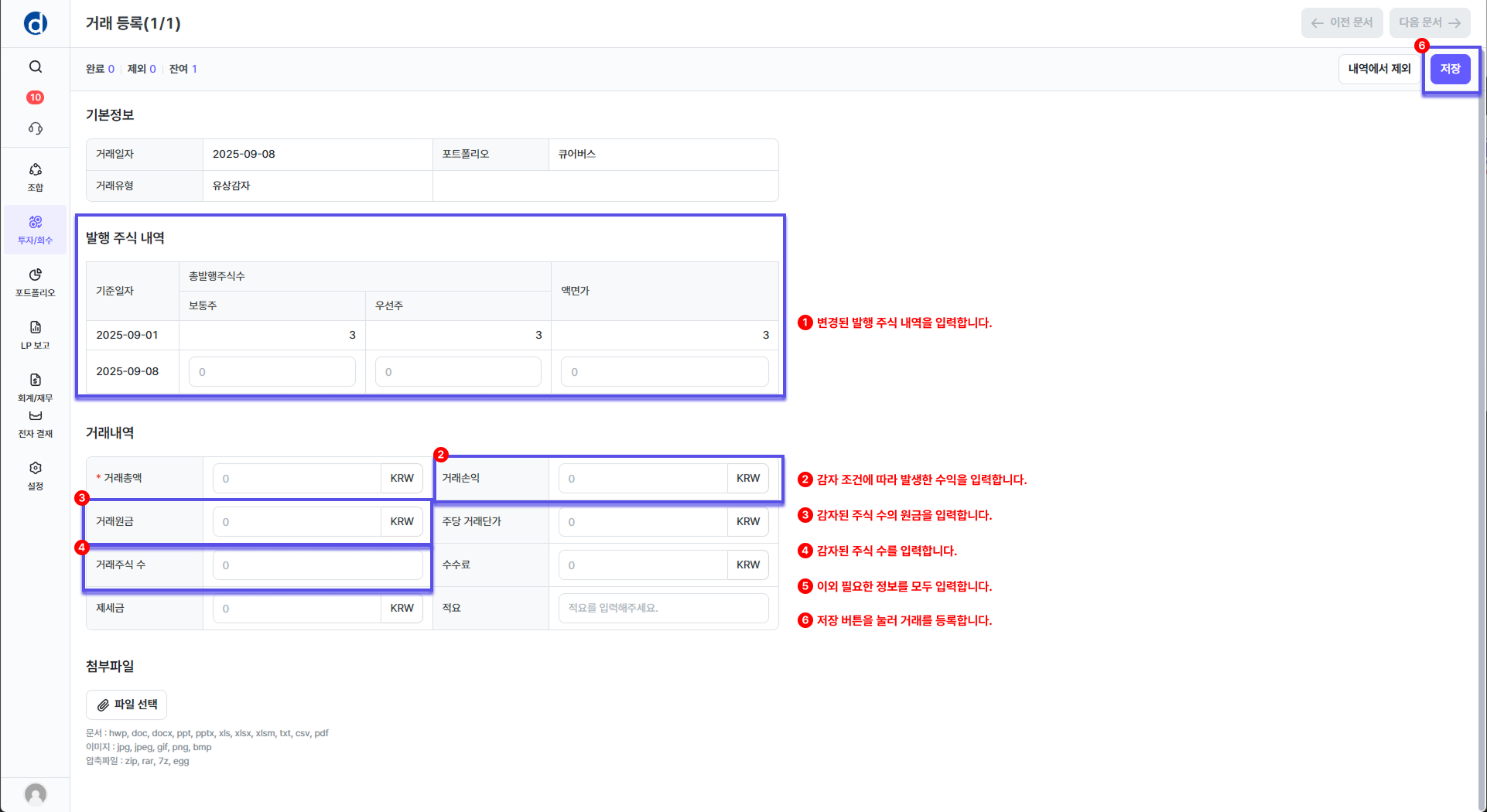Click the 내역에서 제외 button
Image resolution: width=1487 pixels, height=812 pixels.
point(1379,69)
